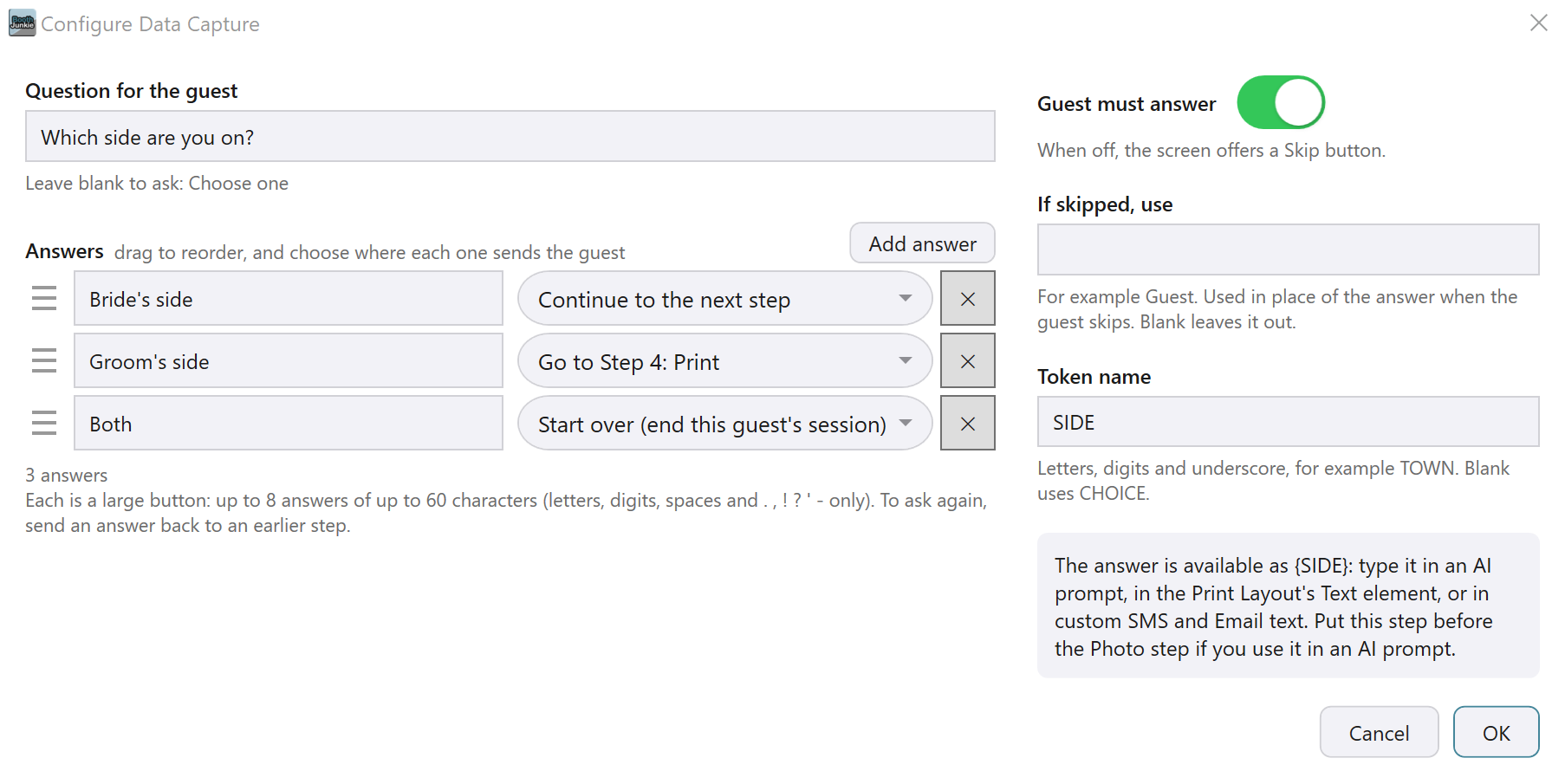Focus the If skipped, use field
This screenshot has width=1565, height=784.
(x=1288, y=249)
